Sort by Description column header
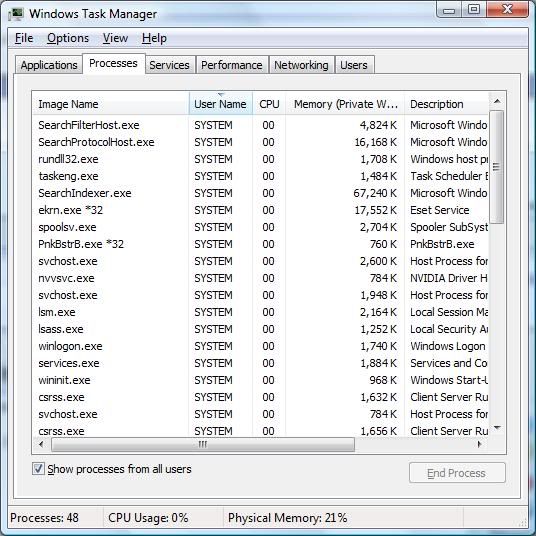 (x=446, y=104)
